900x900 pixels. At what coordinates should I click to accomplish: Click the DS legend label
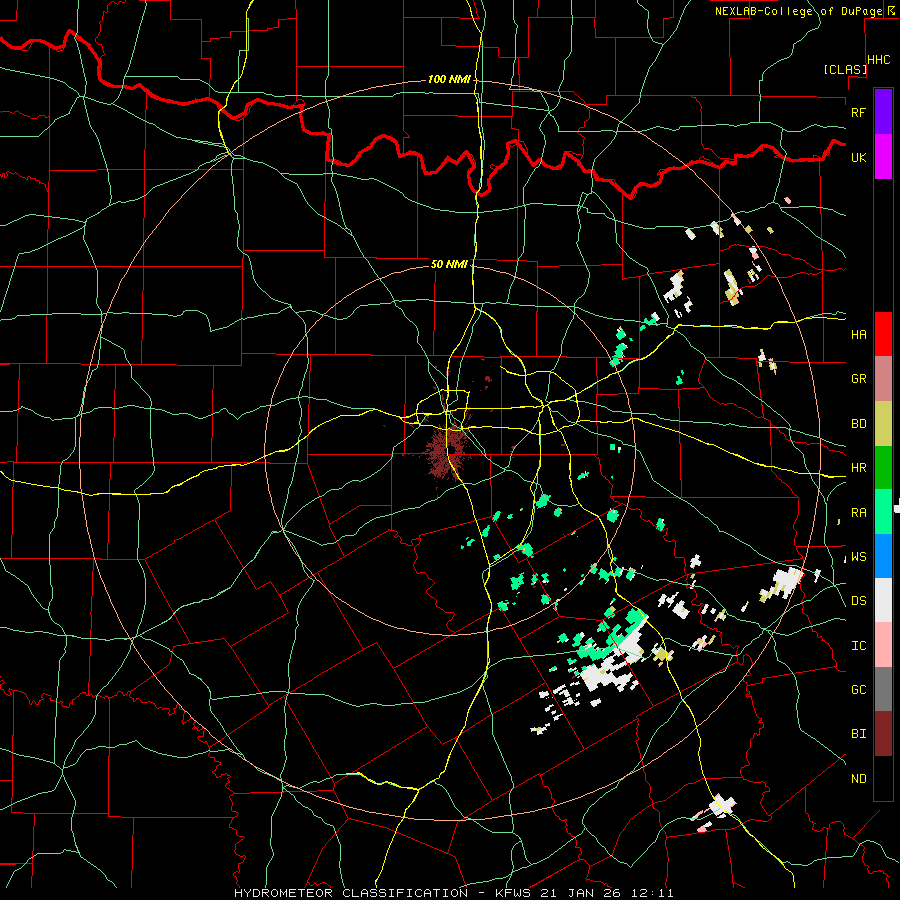(x=858, y=601)
